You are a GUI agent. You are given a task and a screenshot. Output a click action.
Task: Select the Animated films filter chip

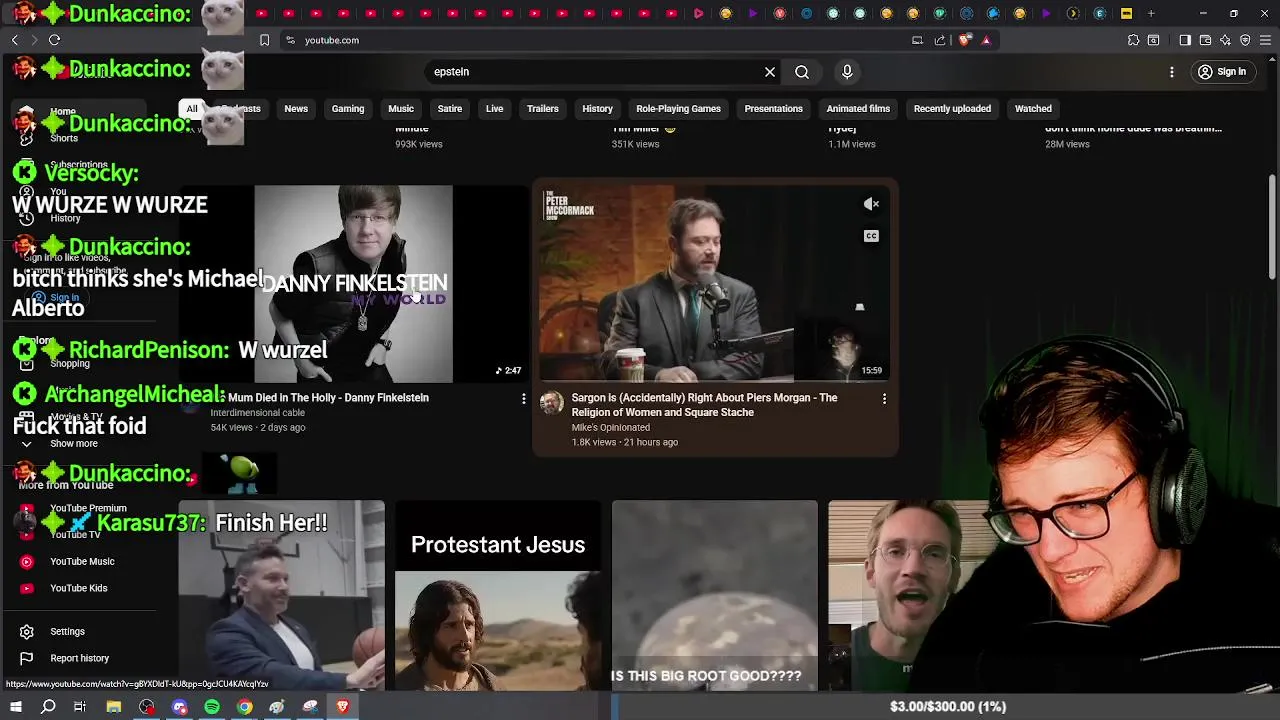point(858,109)
